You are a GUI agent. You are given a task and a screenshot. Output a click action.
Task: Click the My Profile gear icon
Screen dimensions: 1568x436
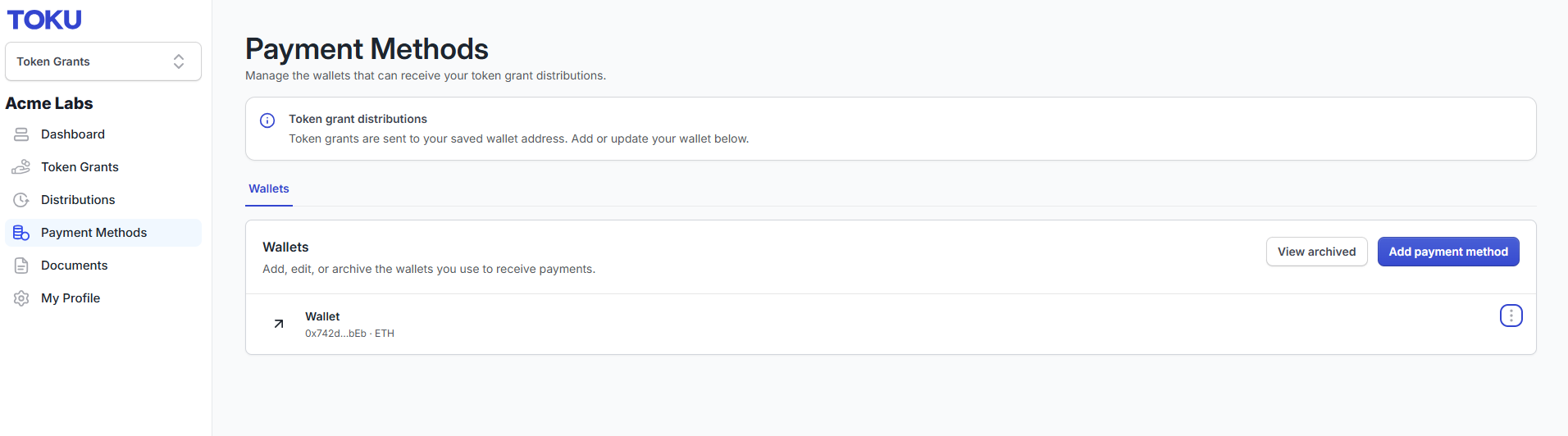pos(21,298)
